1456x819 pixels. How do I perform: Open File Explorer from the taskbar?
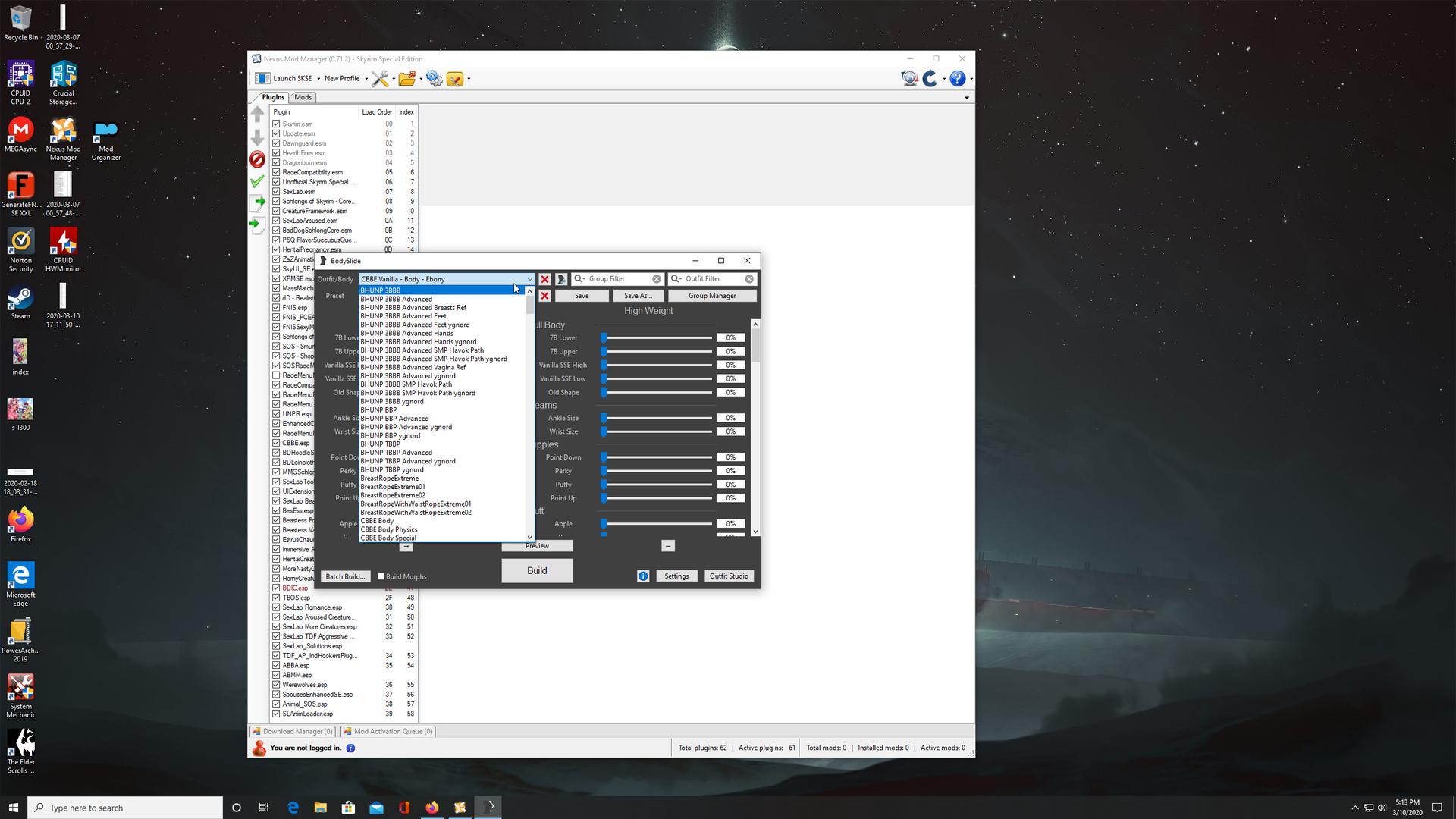click(x=321, y=808)
